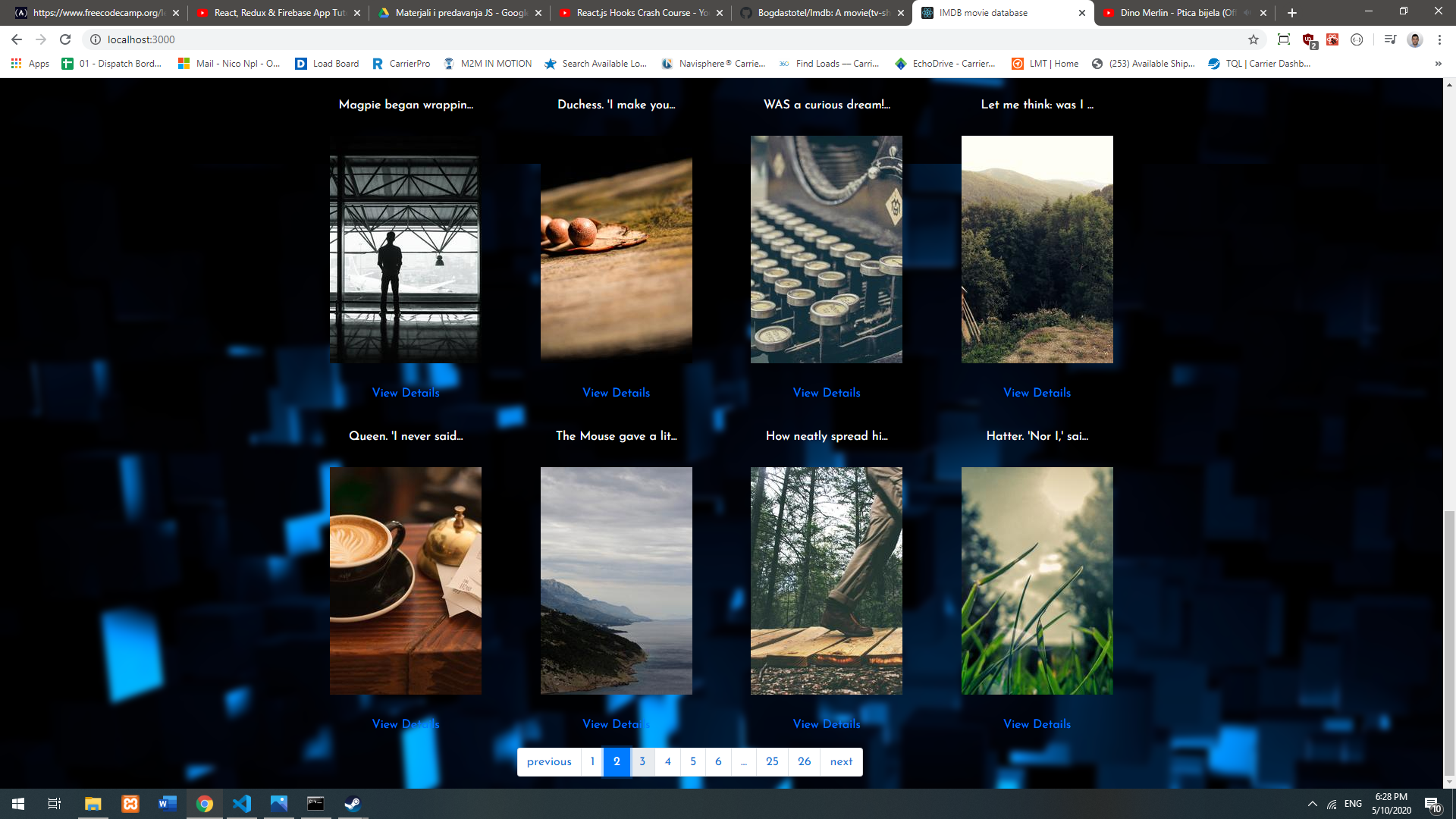Open File Explorer in taskbar
The height and width of the screenshot is (819, 1456).
point(93,804)
